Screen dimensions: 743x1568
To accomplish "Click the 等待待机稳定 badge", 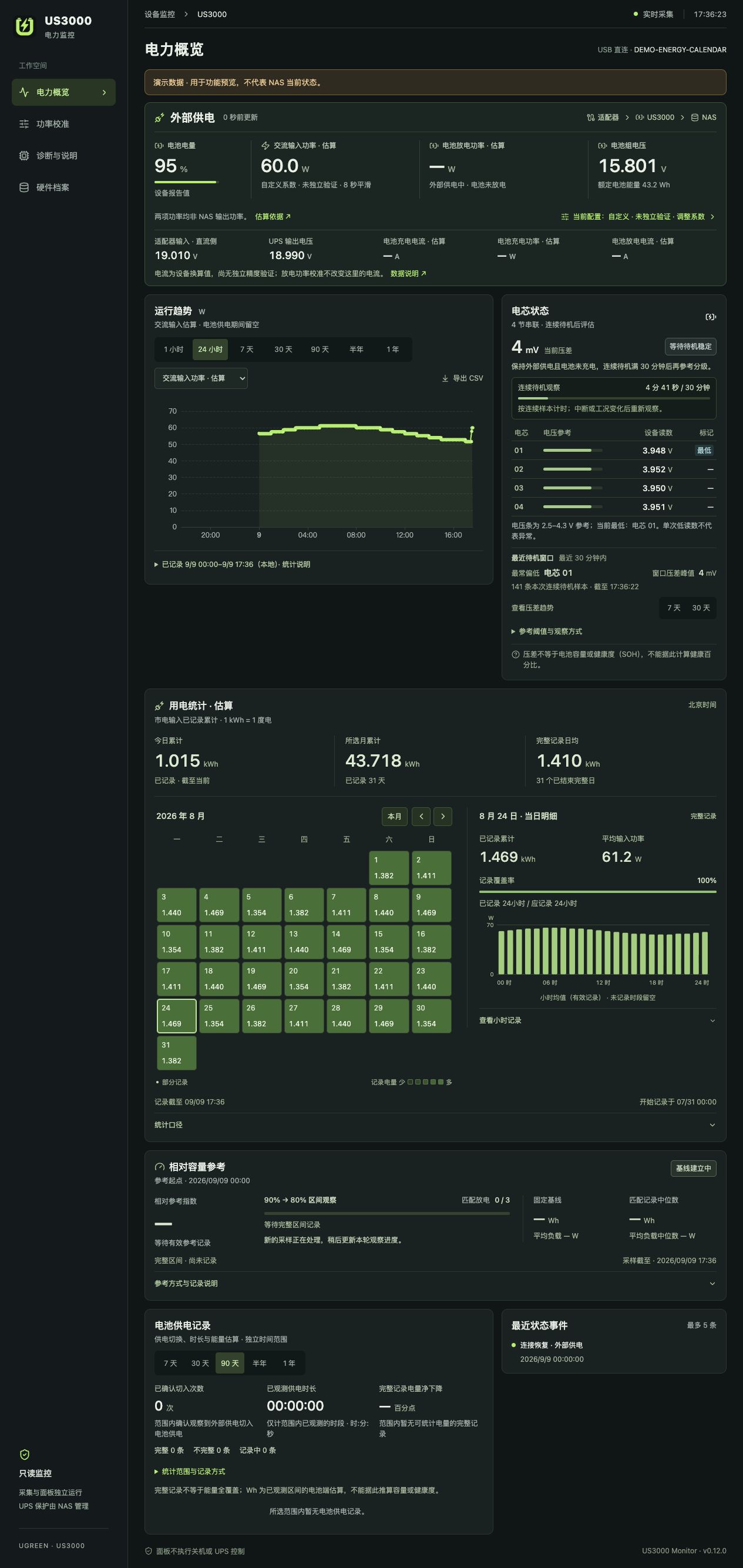I will [x=690, y=347].
